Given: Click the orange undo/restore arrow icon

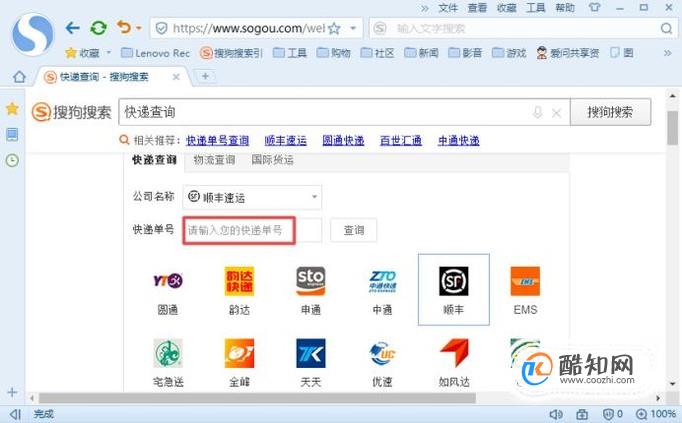Looking at the screenshot, I should pyautogui.click(x=124, y=27).
